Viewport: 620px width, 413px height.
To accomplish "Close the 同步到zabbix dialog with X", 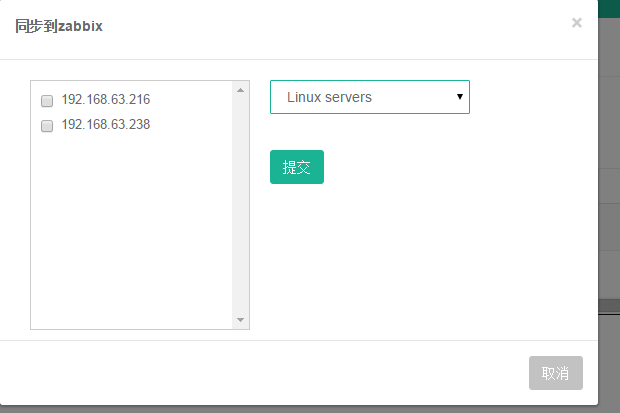I will pos(577,23).
